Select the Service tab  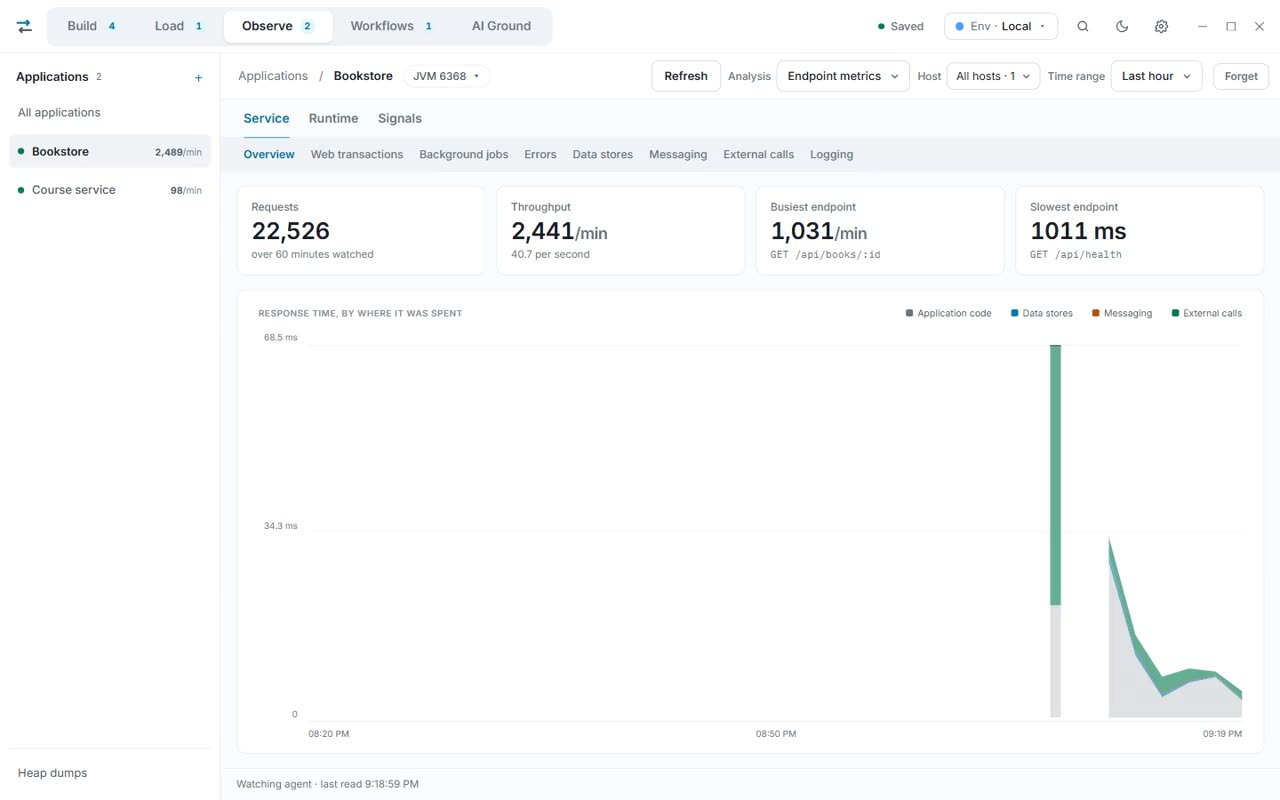click(266, 118)
